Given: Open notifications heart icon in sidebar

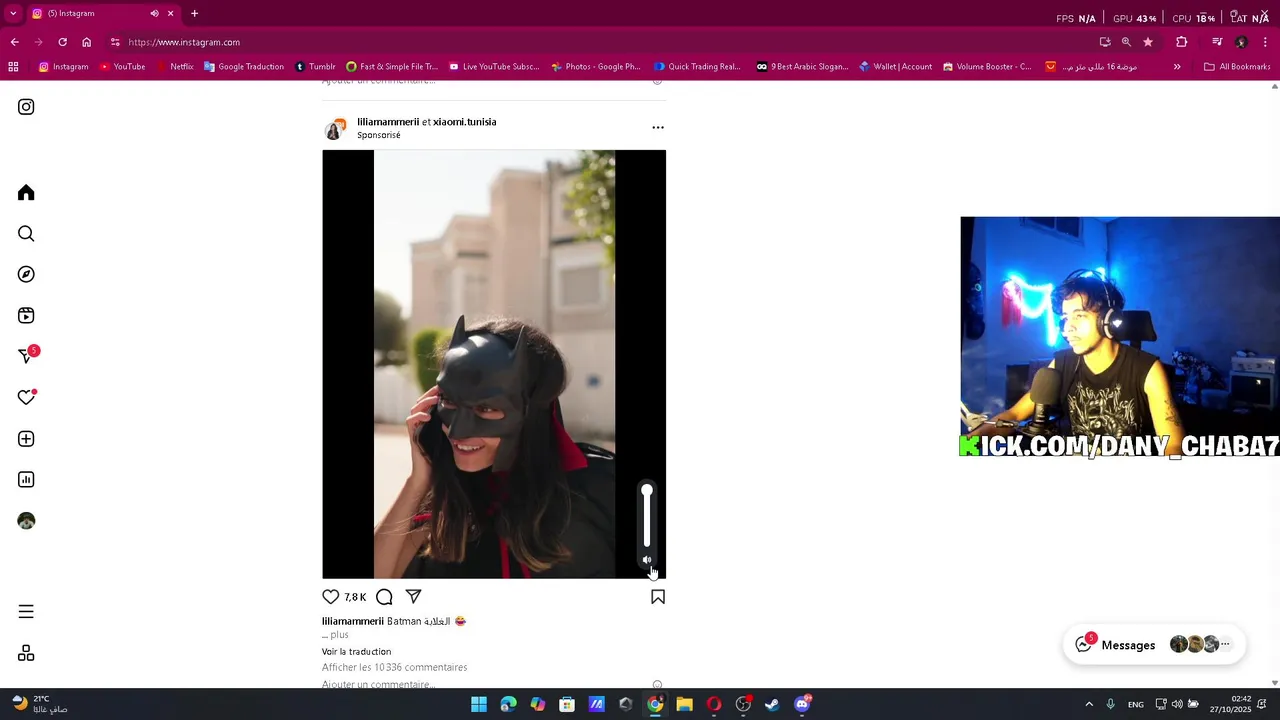Looking at the screenshot, I should (x=26, y=397).
